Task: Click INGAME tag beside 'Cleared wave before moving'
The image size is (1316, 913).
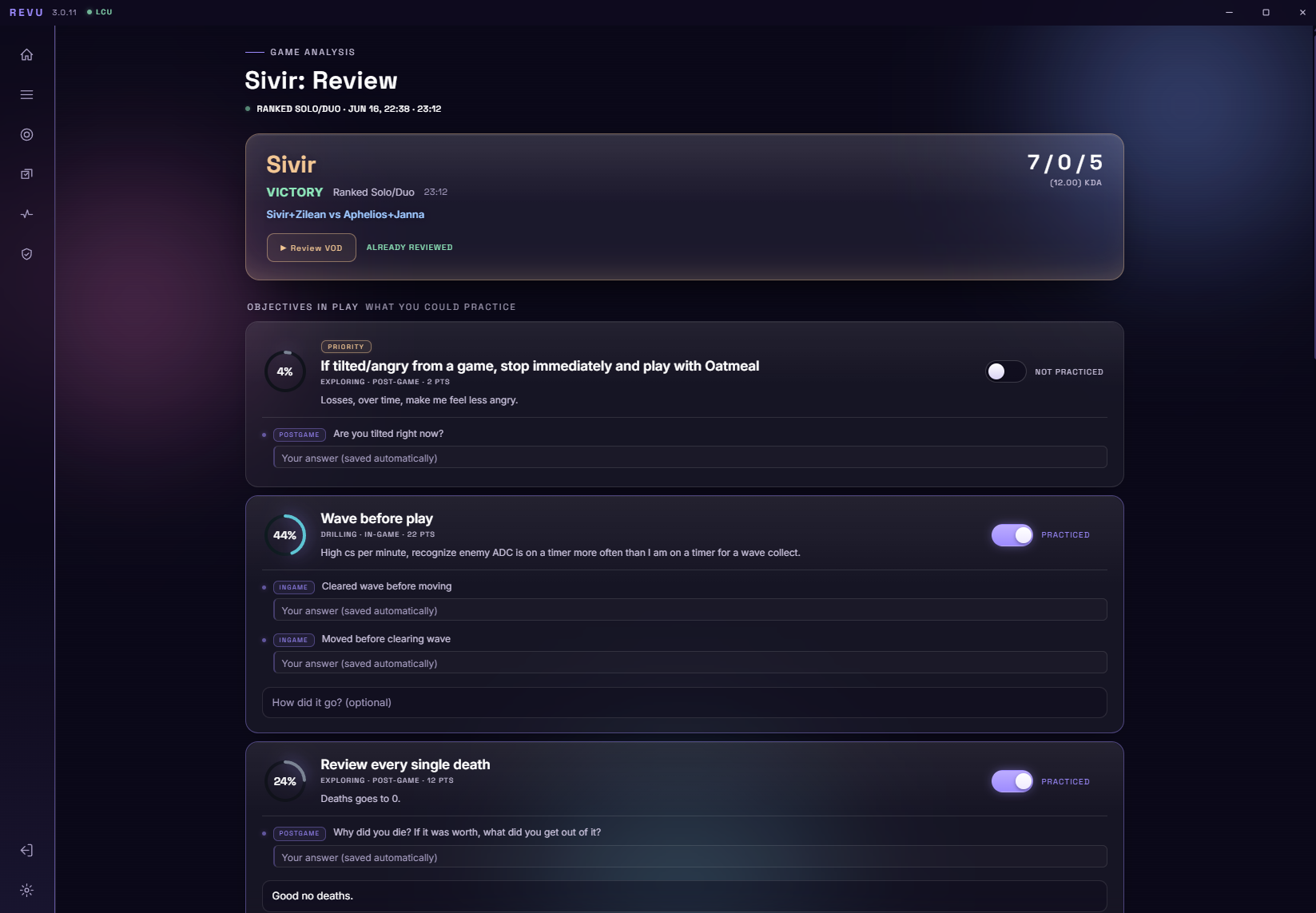Action: (293, 587)
